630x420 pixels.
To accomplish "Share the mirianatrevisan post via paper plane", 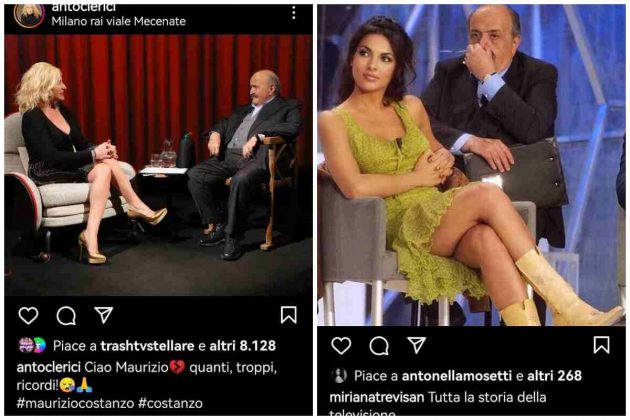I will point(417,345).
